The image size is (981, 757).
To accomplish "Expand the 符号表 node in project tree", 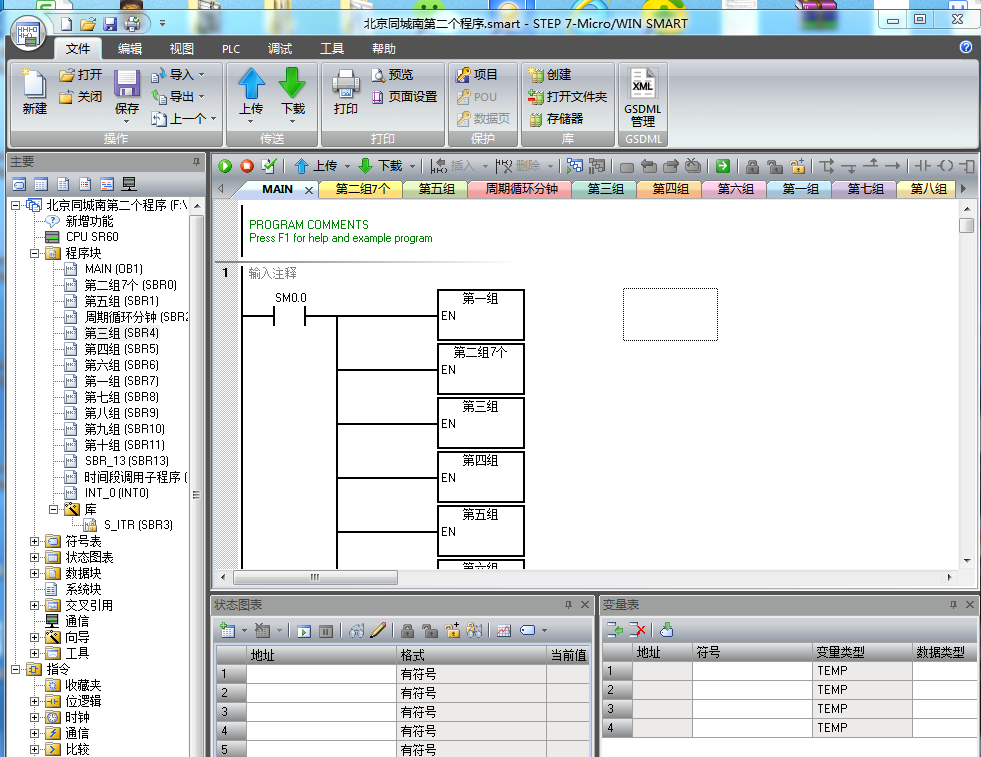I will tap(35, 541).
